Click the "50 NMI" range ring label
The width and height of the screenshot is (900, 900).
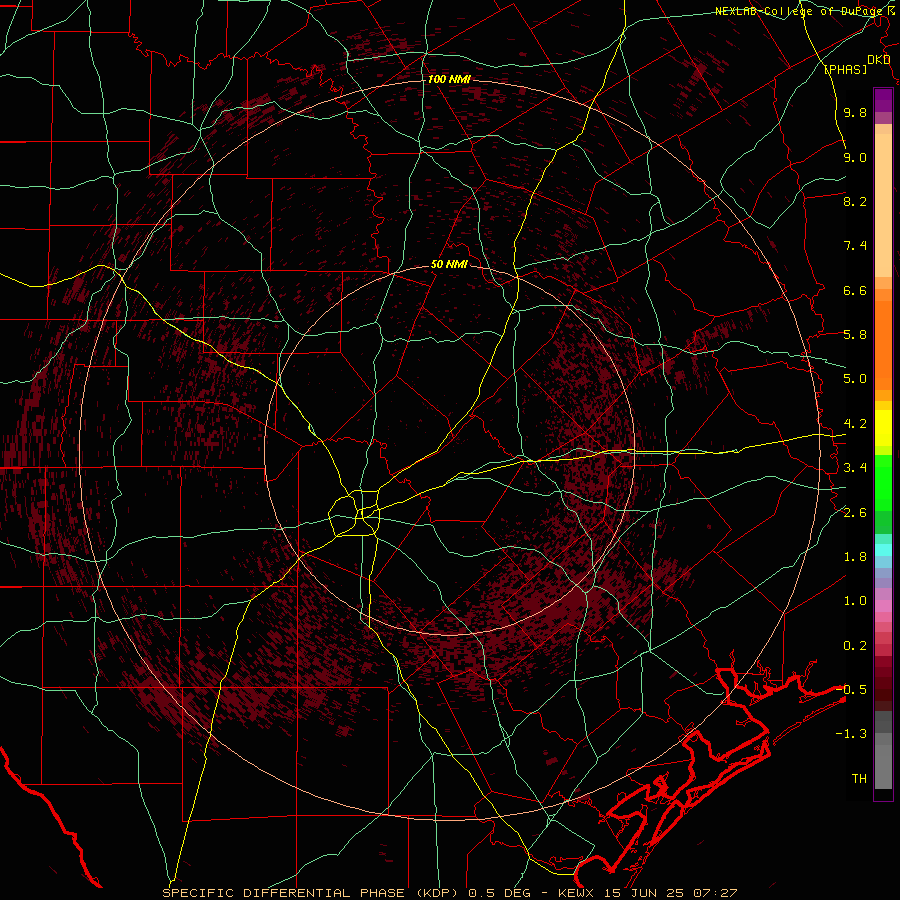tap(449, 265)
